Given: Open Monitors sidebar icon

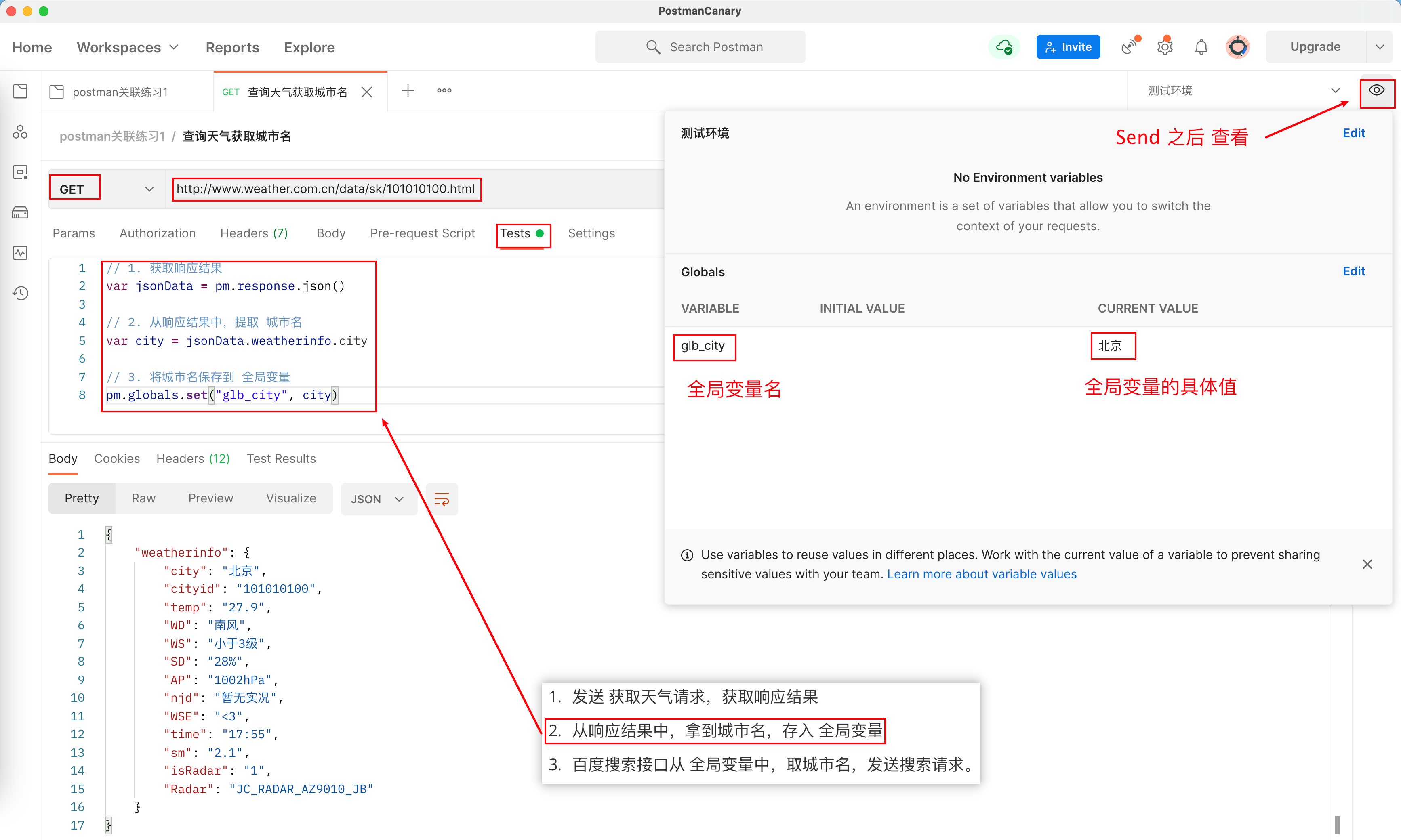Looking at the screenshot, I should coord(20,253).
